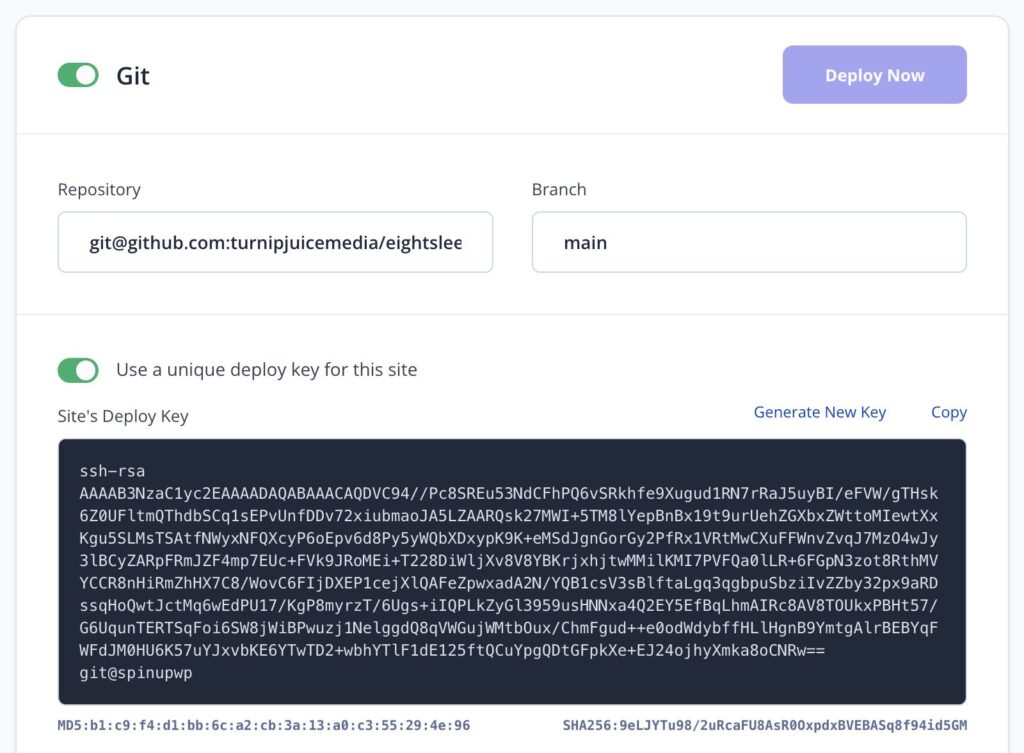Copy the site's deploy key
Image resolution: width=1024 pixels, height=753 pixels.
pyautogui.click(x=947, y=412)
